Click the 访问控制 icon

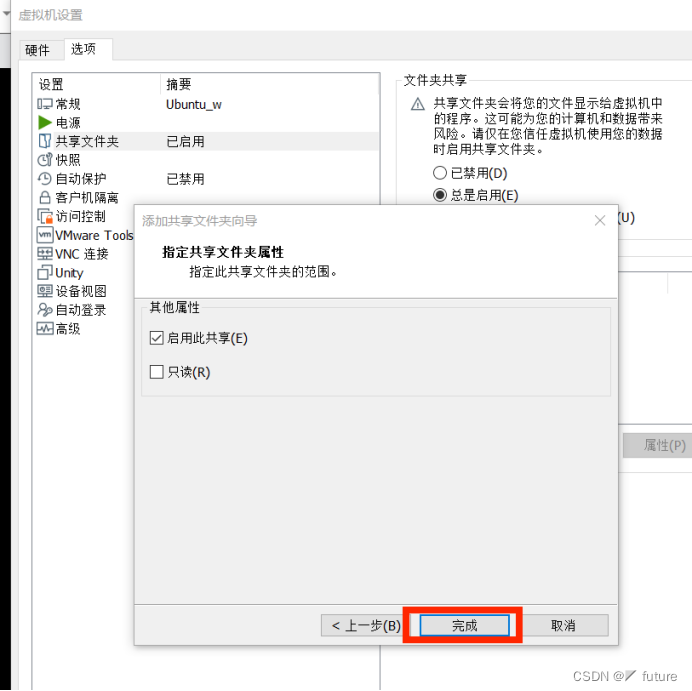tap(45, 216)
